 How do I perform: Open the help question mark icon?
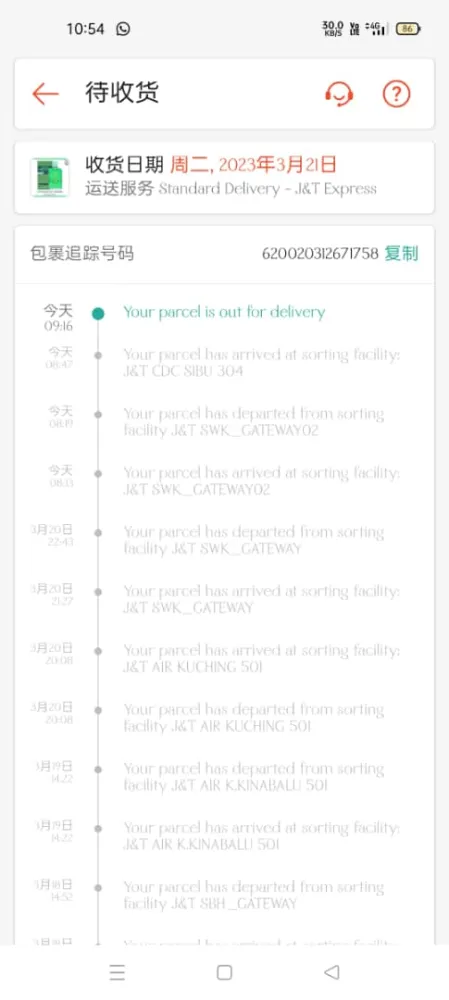click(396, 94)
